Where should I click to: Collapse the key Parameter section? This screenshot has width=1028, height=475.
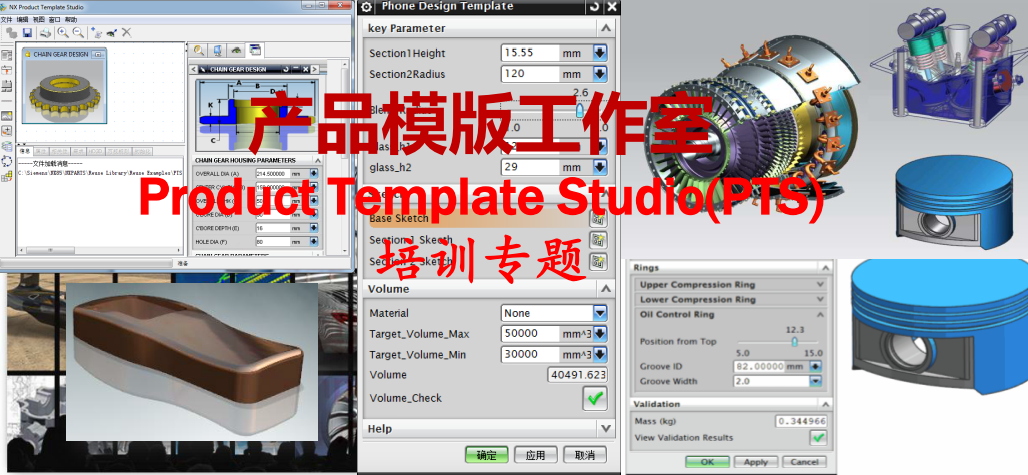tap(606, 28)
